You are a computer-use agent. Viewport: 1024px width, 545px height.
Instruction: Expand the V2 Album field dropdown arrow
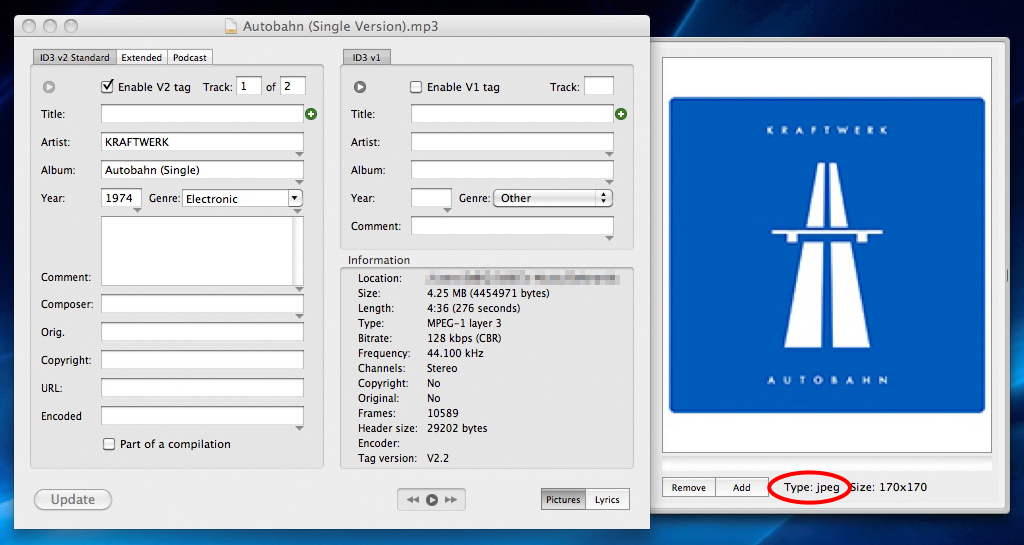click(x=299, y=183)
